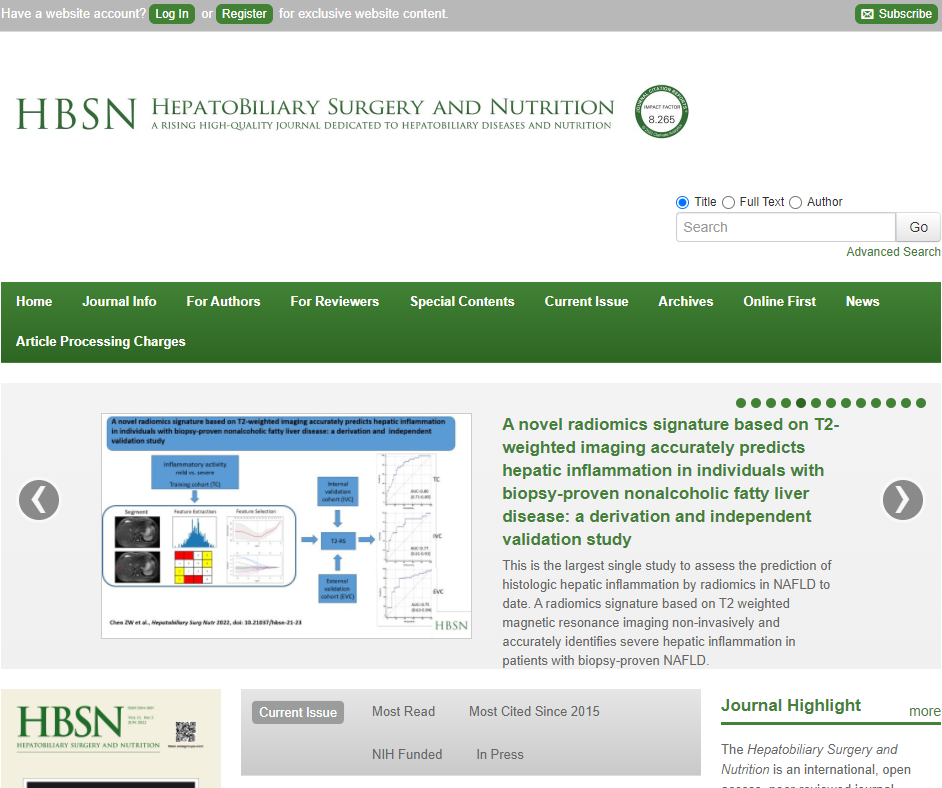Open the For Reviewers menu
Viewport: 942px width, 788px height.
[335, 302]
